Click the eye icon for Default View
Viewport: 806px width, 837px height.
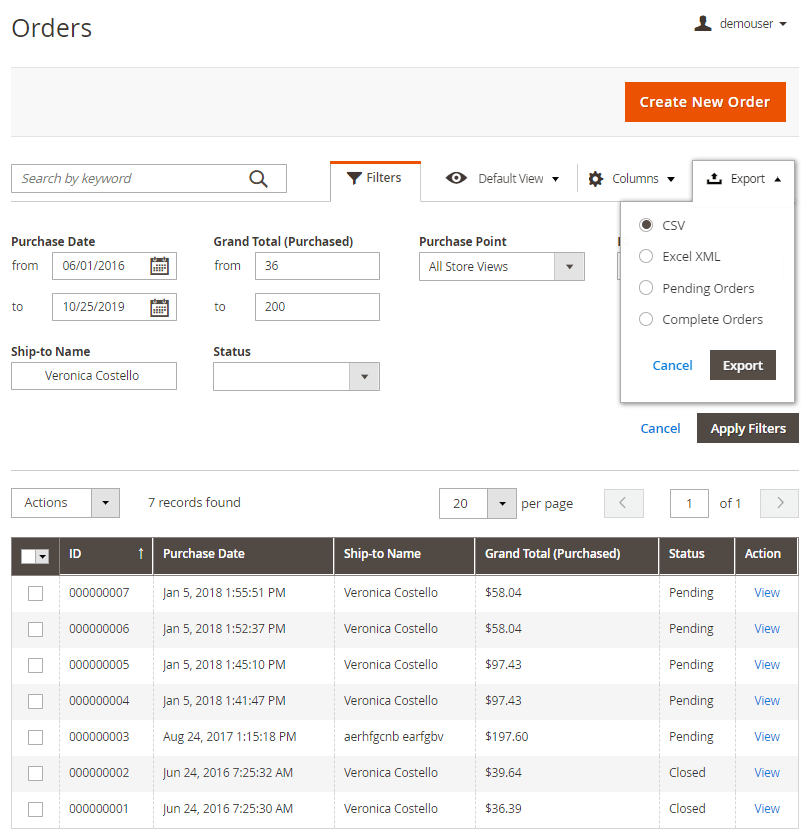pos(456,179)
